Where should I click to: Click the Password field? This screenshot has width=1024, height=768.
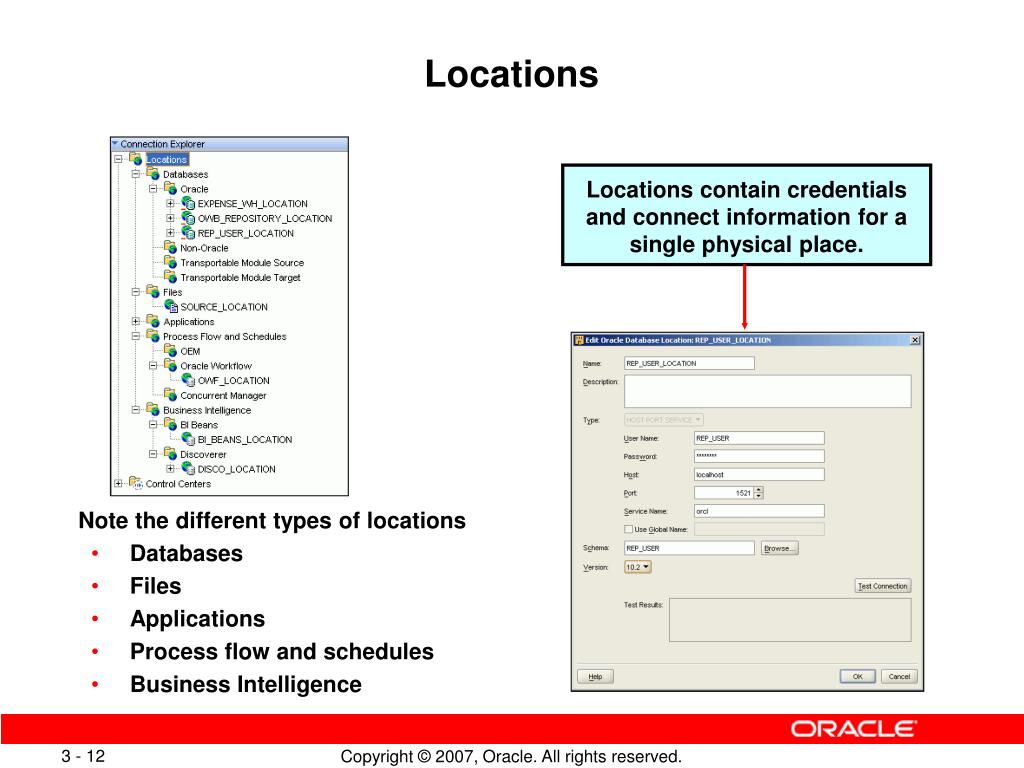759,456
